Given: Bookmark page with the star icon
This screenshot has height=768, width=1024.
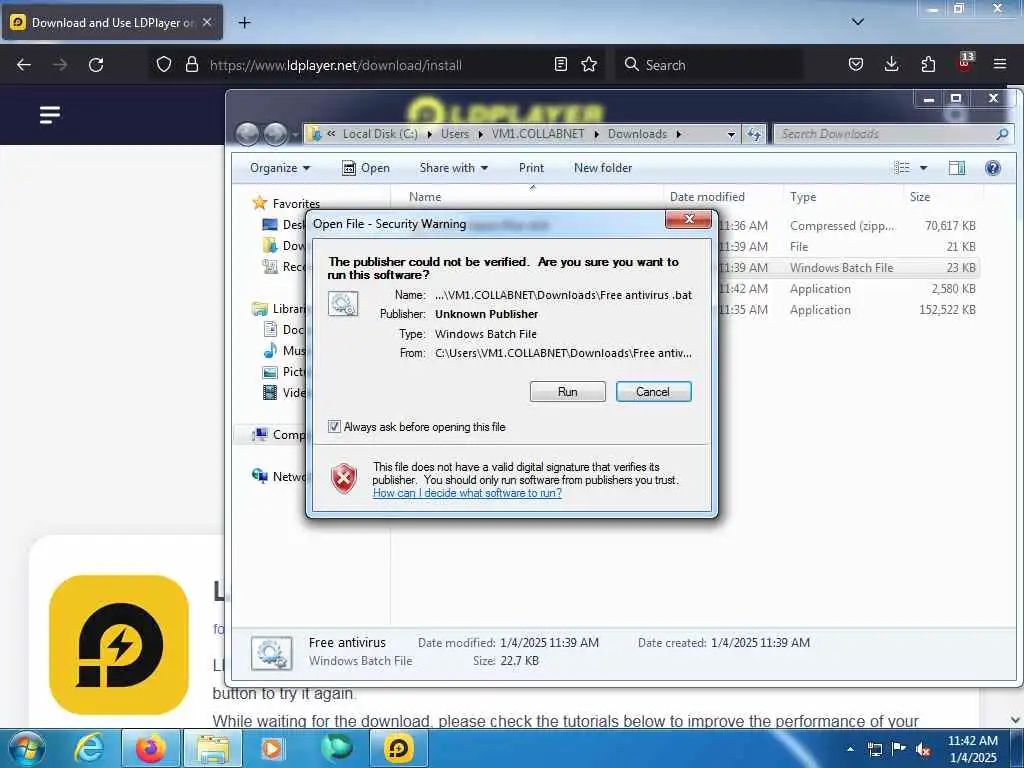Looking at the screenshot, I should (x=589, y=64).
